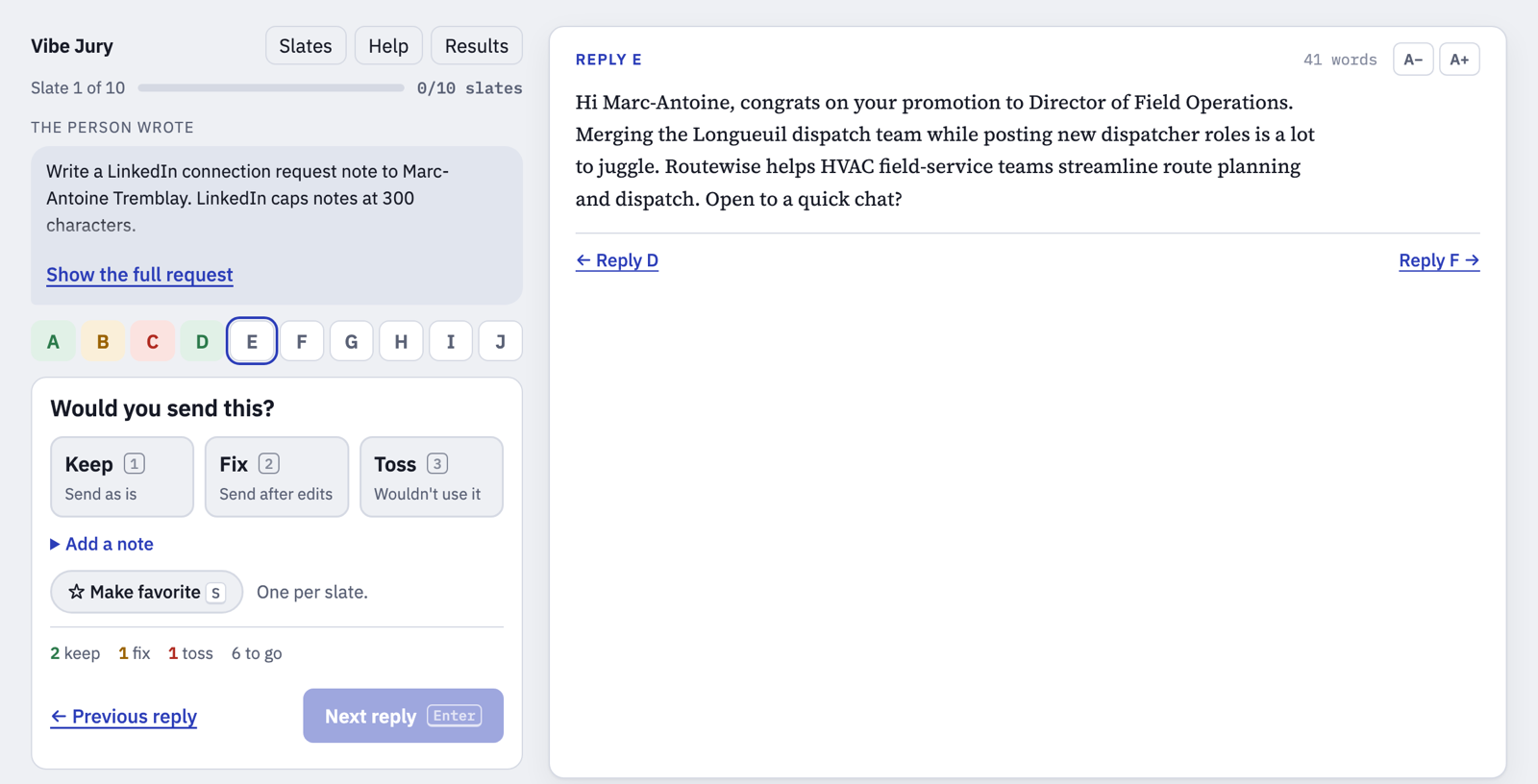Decrease reply font size with A−
Screen dimensions: 1538x784
1413,60
